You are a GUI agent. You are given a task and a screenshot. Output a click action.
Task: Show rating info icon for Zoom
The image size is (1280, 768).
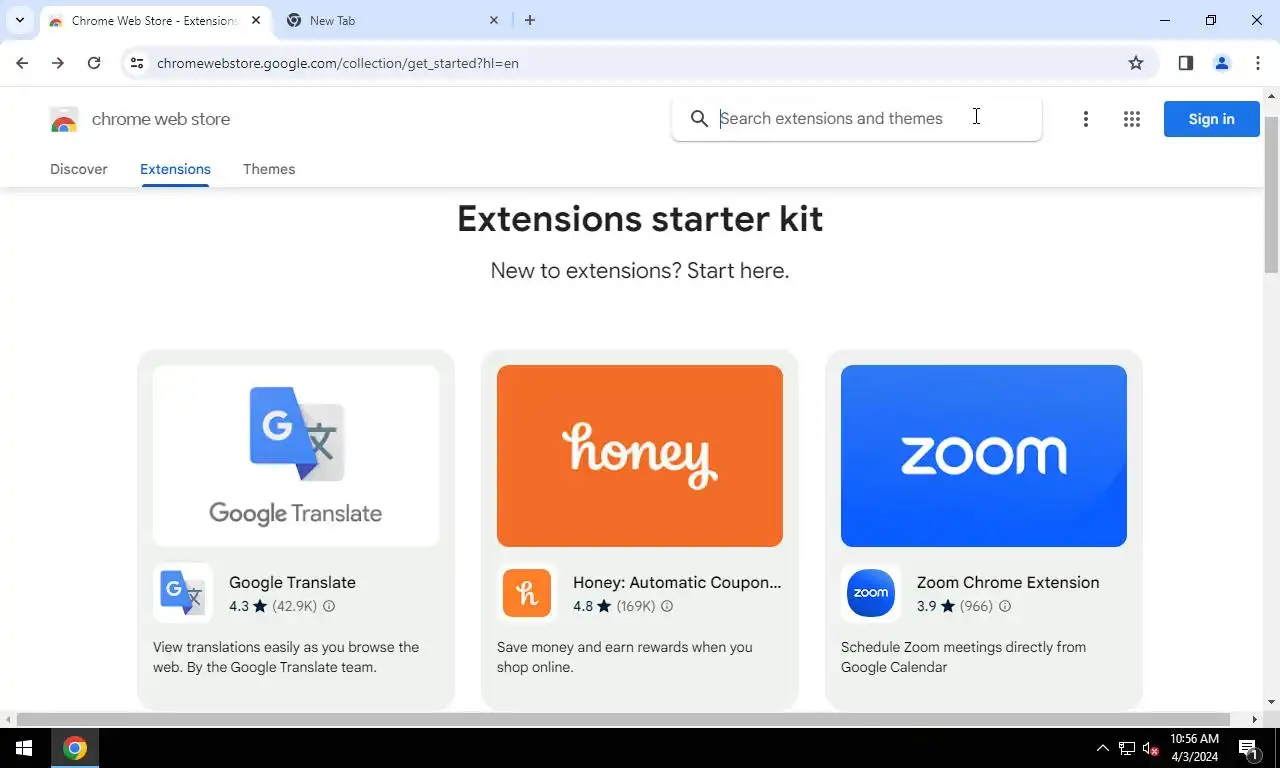tap(1005, 606)
